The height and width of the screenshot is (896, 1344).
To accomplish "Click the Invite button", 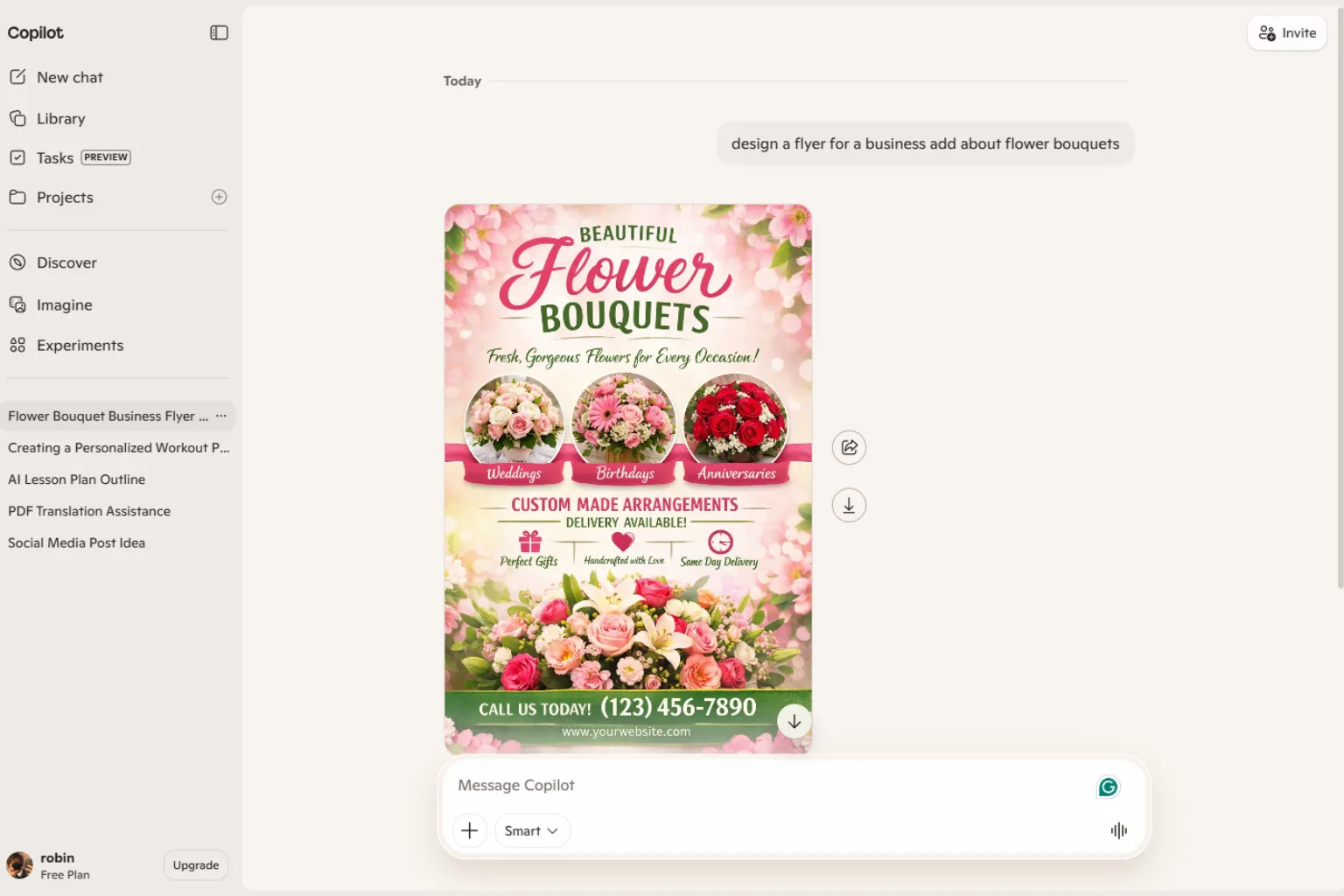I will (1287, 33).
